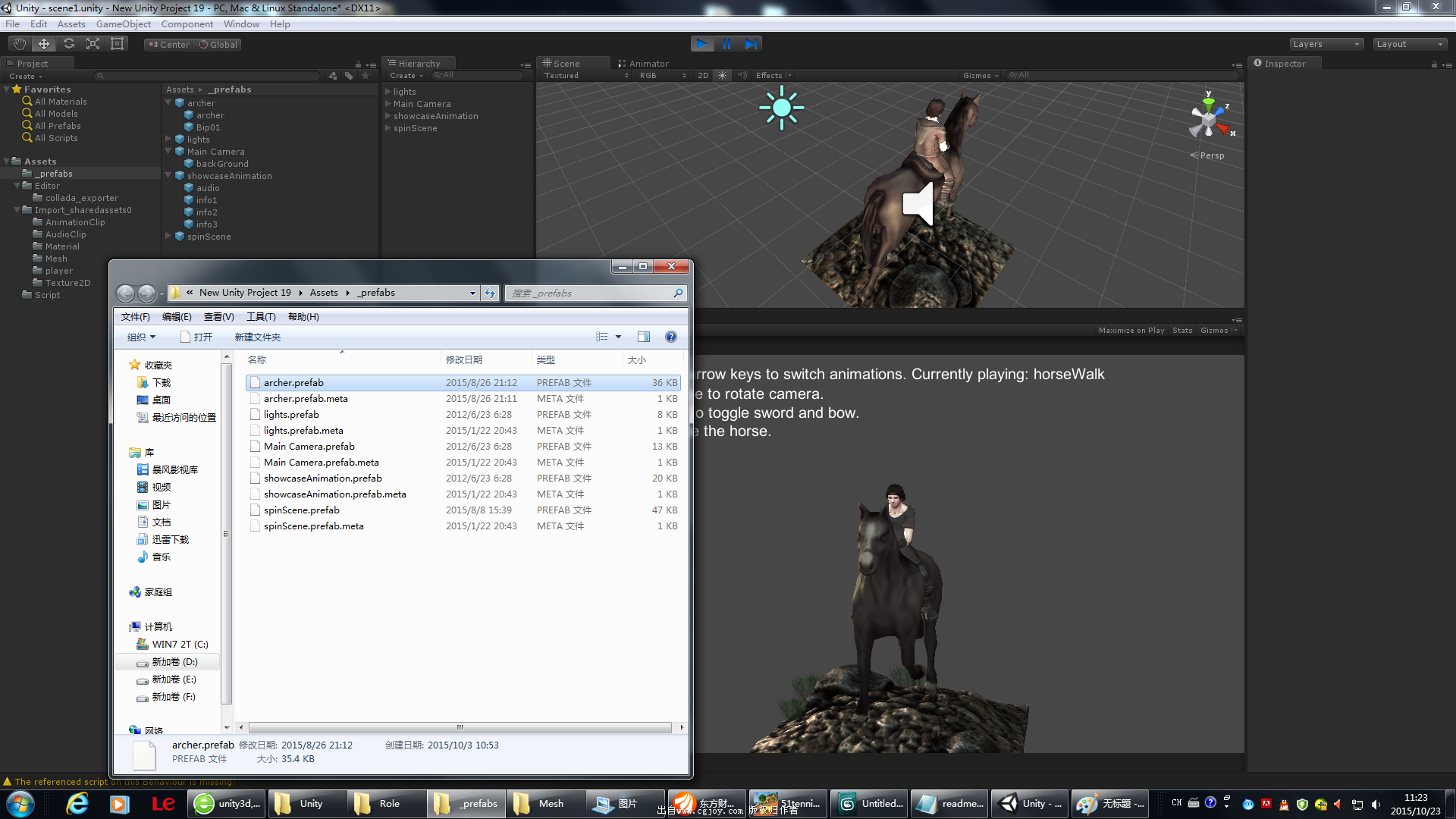Click the Project search field

tap(207, 76)
